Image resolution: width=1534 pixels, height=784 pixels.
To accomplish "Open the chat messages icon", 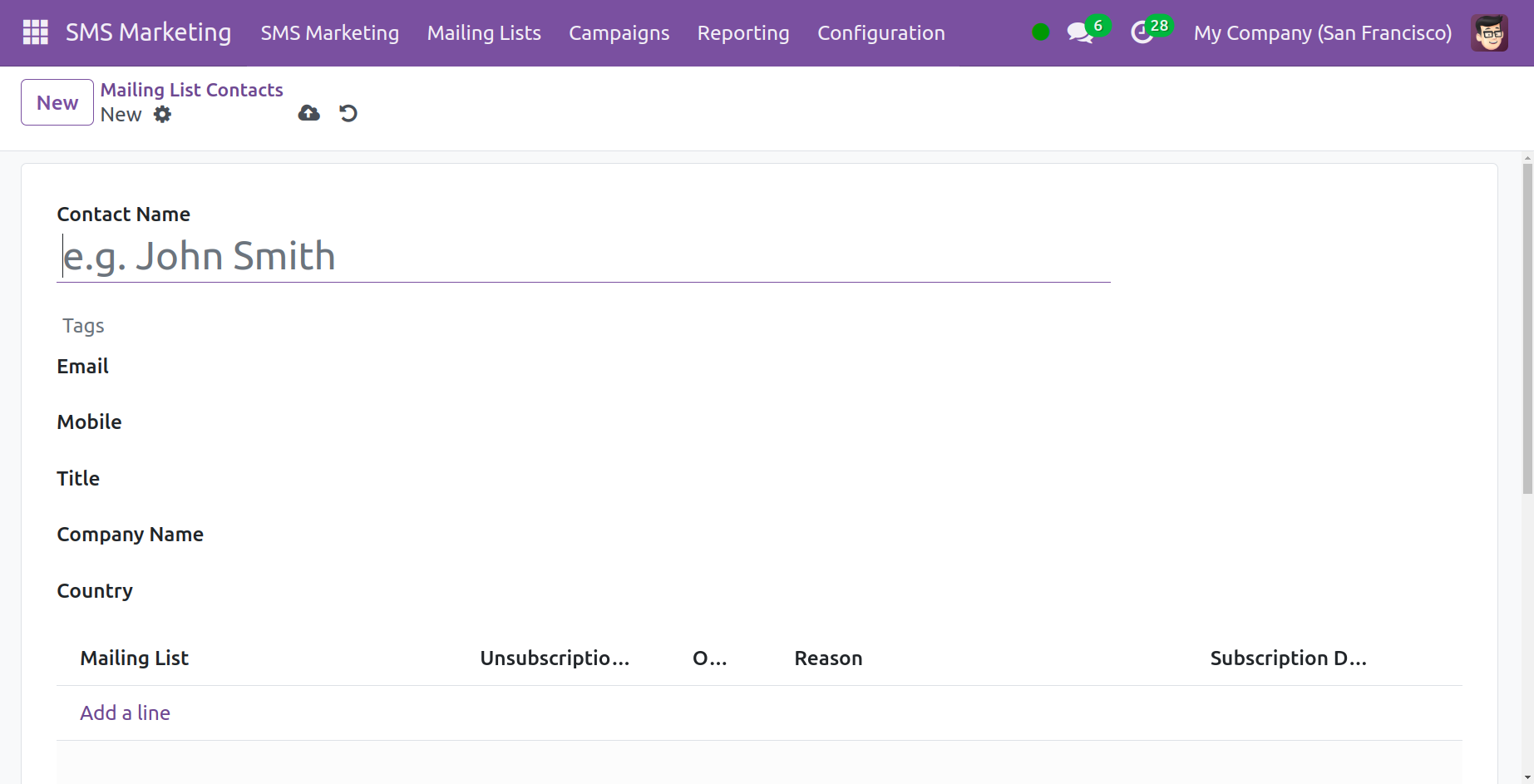I will pos(1079,33).
